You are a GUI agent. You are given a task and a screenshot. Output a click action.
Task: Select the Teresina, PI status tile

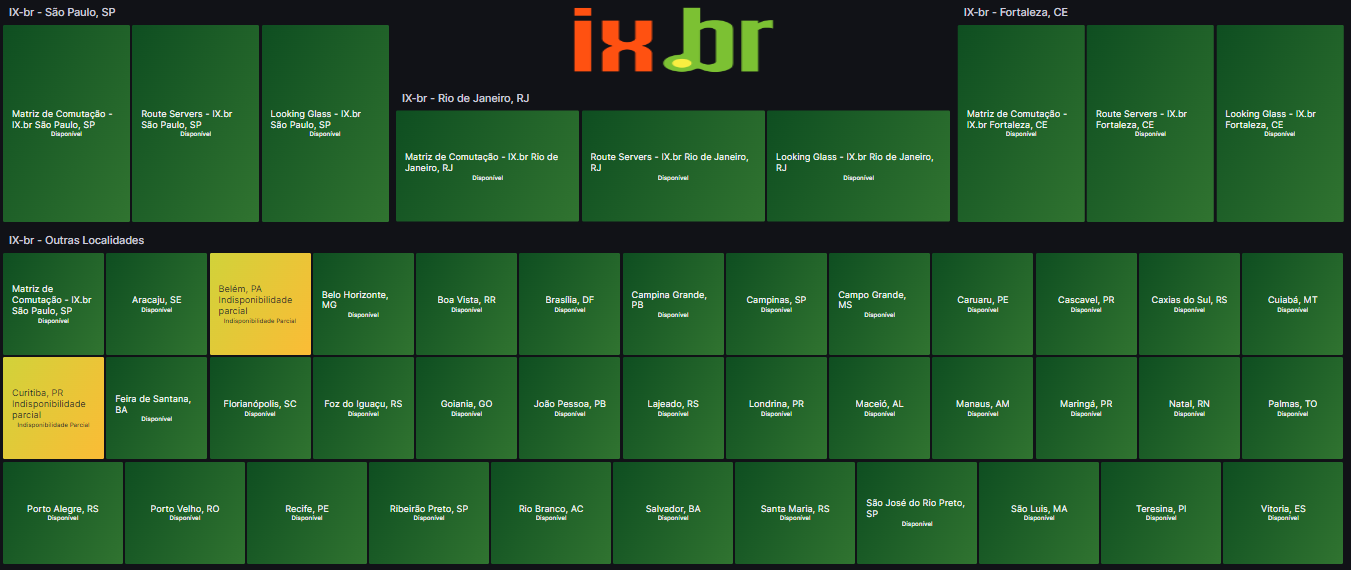(x=1161, y=513)
